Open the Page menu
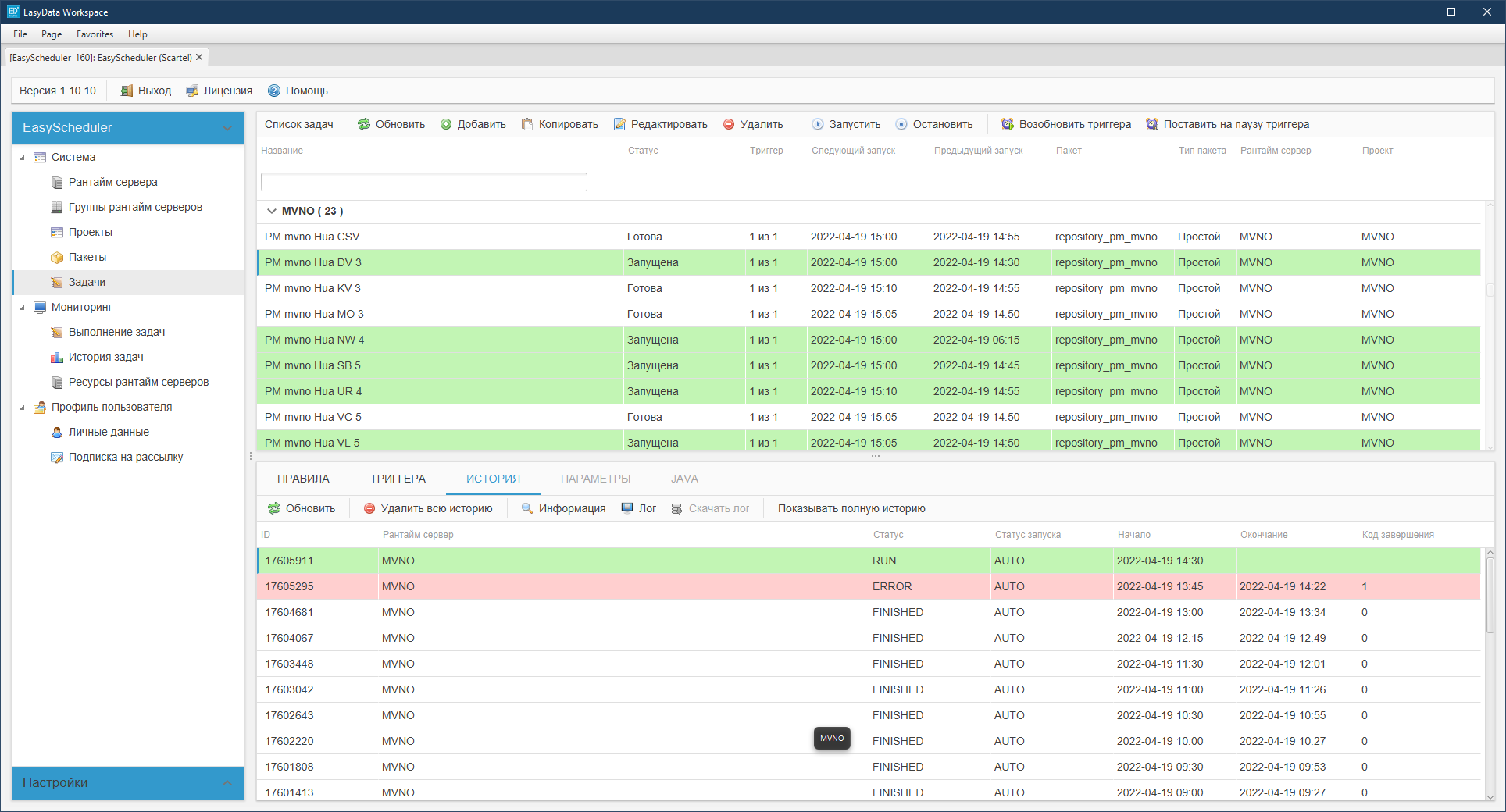Screen dimensions: 1506x812 52,34
